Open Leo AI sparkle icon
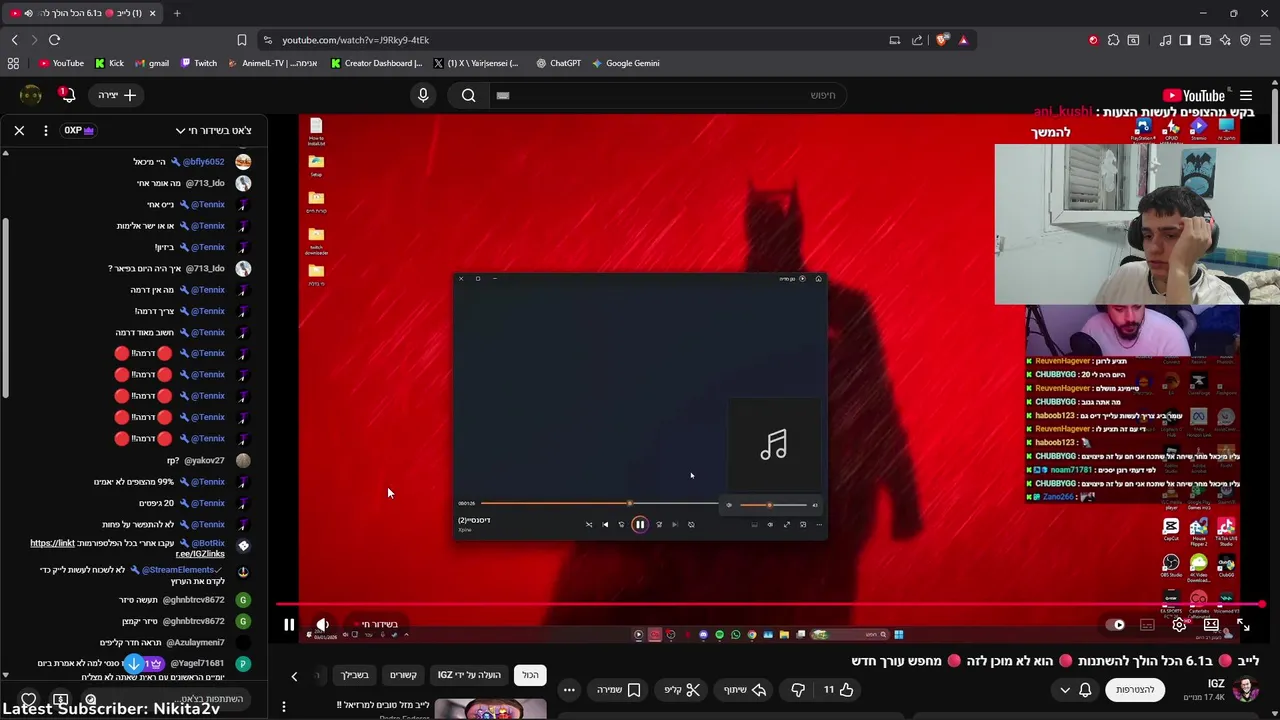Viewport: 1280px width, 720px height. [1225, 40]
